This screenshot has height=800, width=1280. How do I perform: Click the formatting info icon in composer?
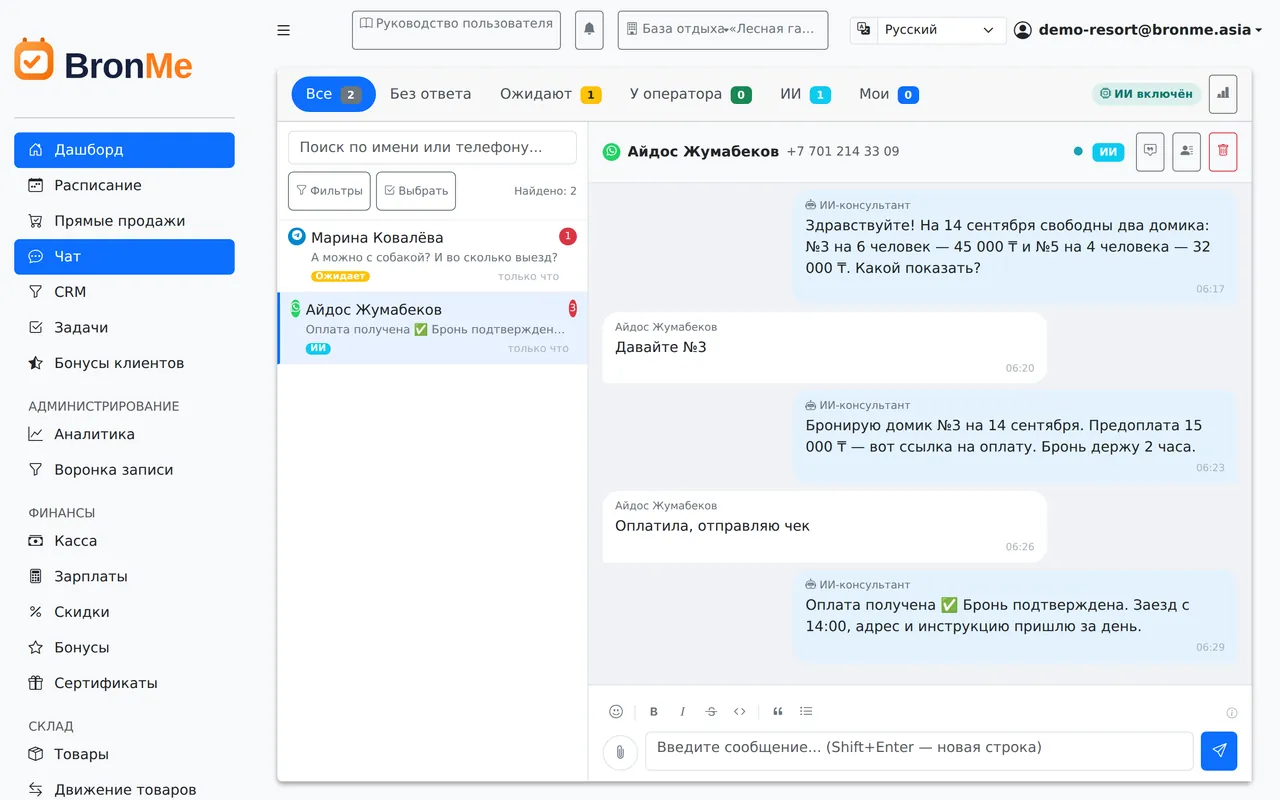tap(1232, 713)
